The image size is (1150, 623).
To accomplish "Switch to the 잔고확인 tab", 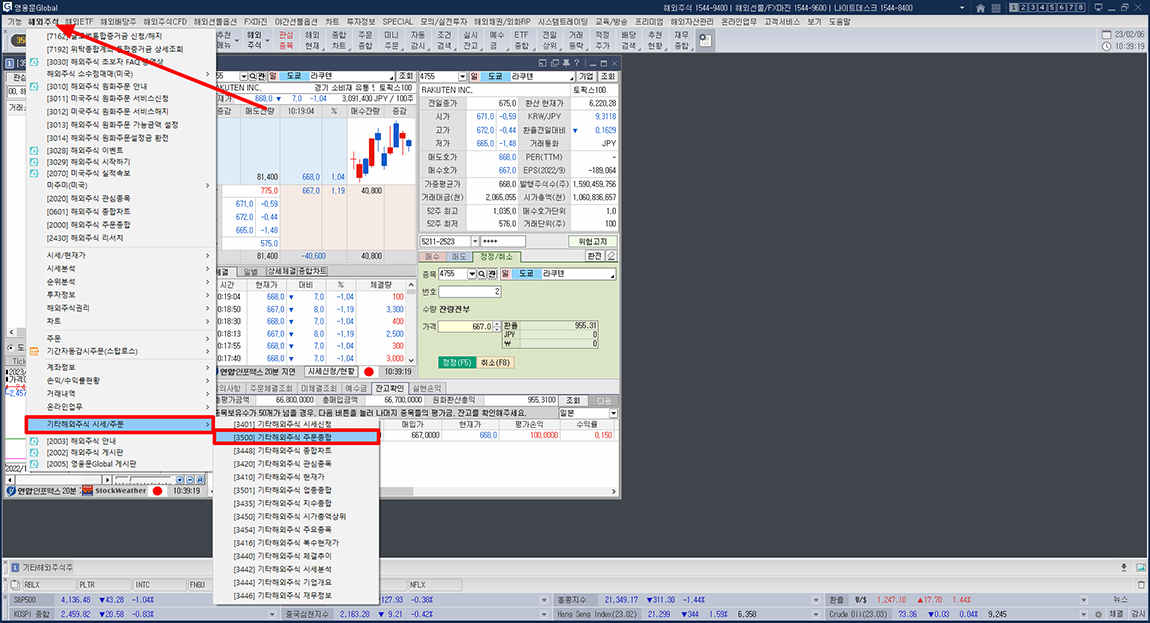I will 389,388.
